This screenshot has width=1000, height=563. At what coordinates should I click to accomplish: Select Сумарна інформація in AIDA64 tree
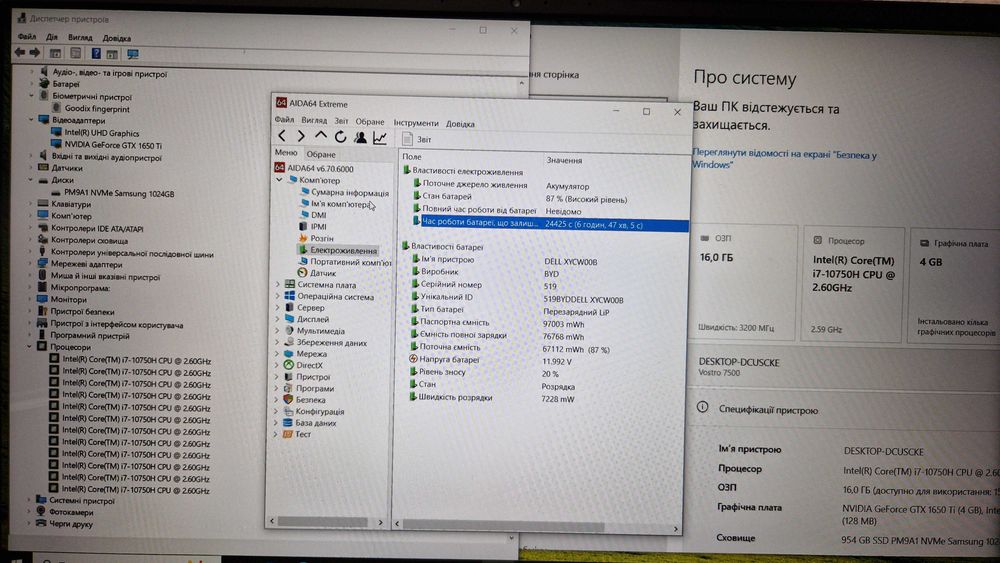point(349,193)
